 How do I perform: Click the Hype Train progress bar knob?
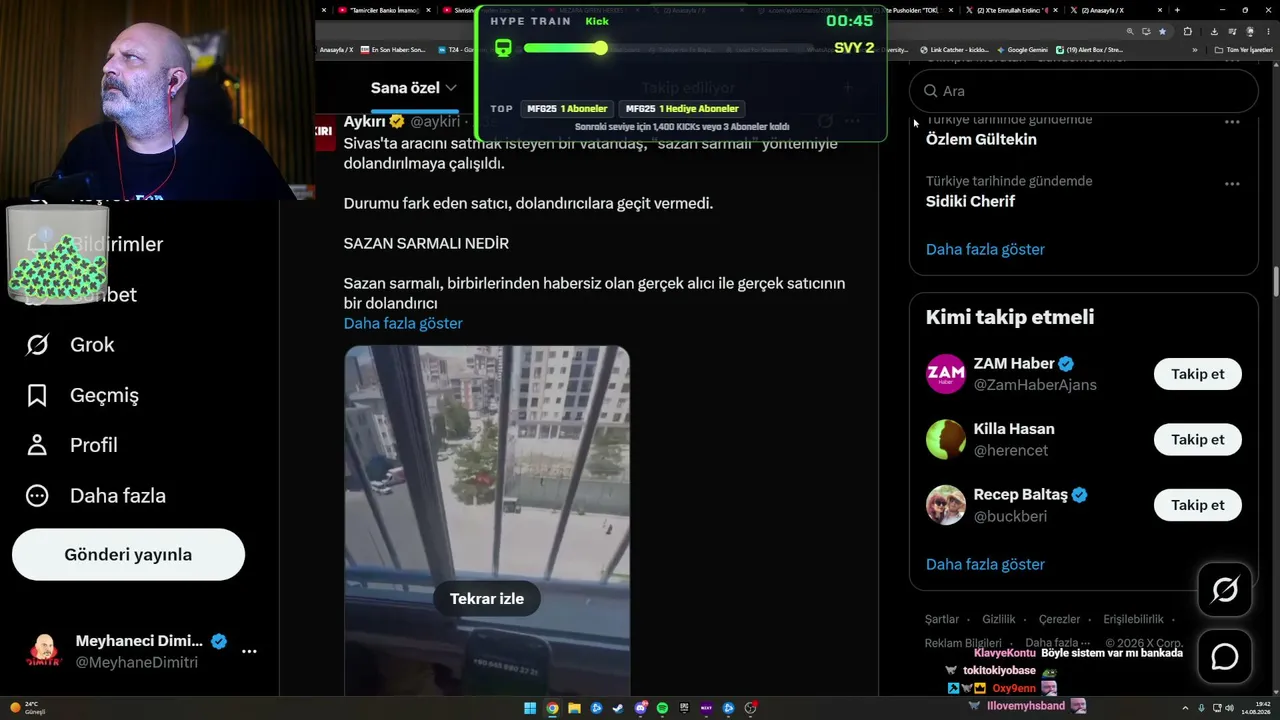tap(600, 48)
